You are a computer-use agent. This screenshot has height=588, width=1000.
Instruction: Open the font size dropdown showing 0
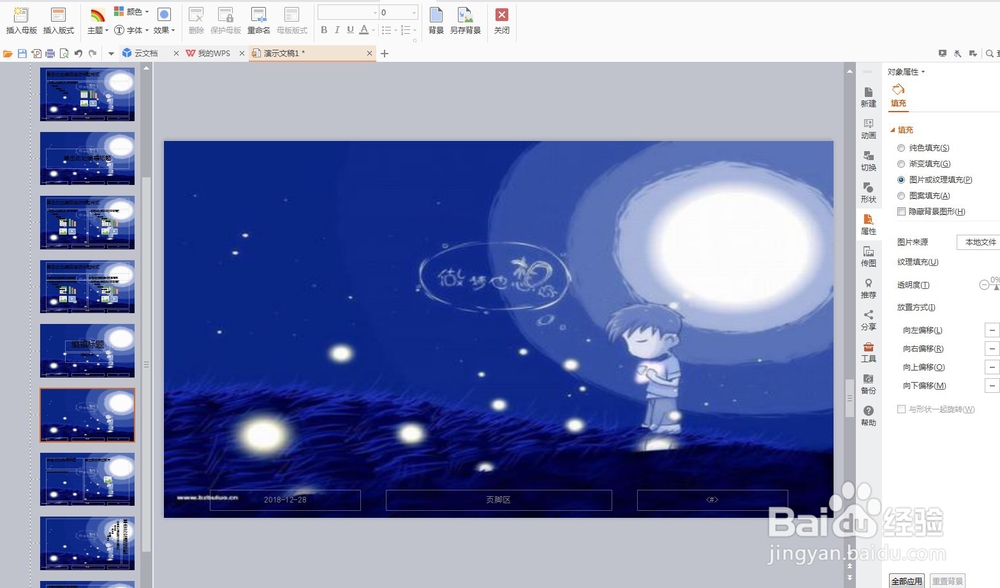(x=399, y=12)
